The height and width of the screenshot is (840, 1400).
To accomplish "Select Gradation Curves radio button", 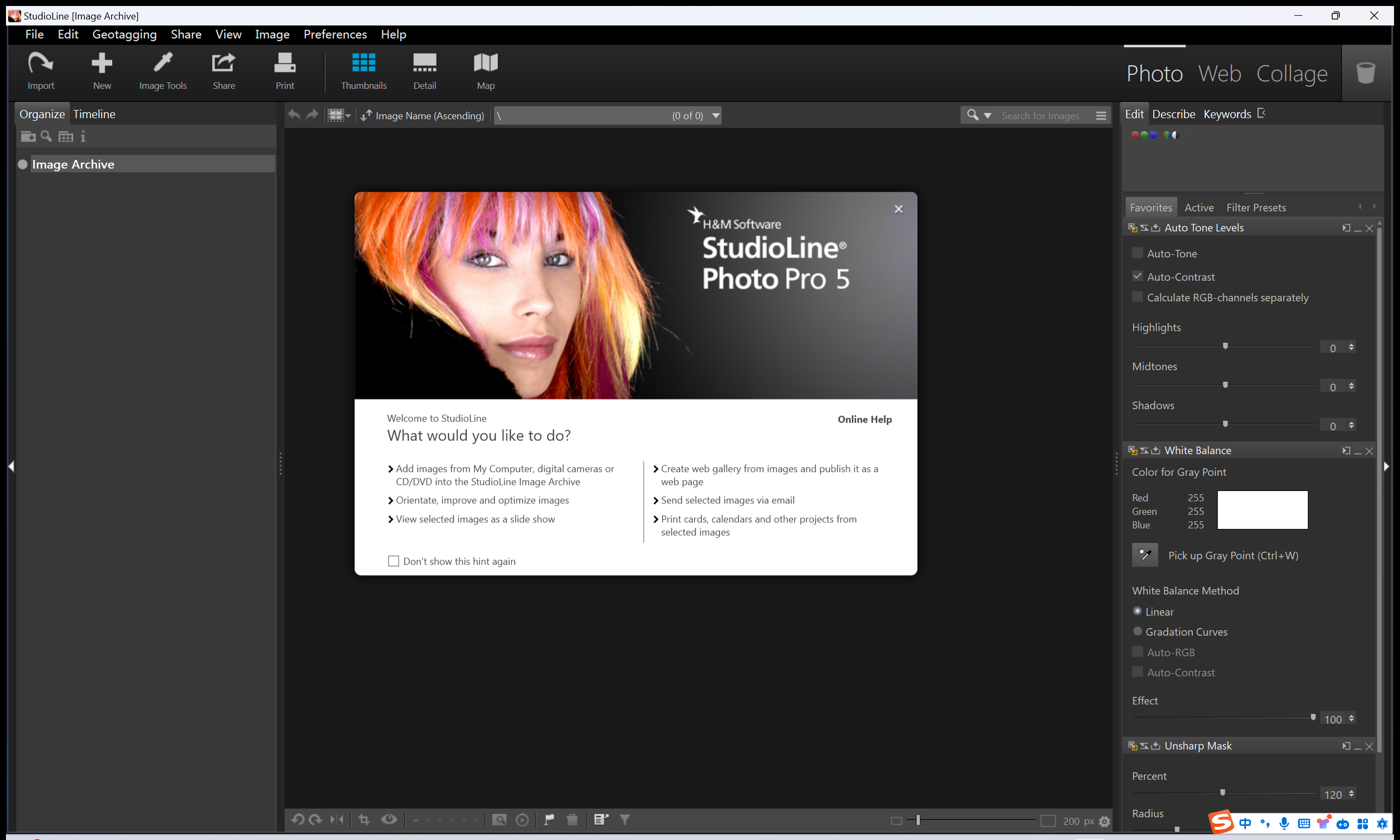I will pyautogui.click(x=1136, y=631).
